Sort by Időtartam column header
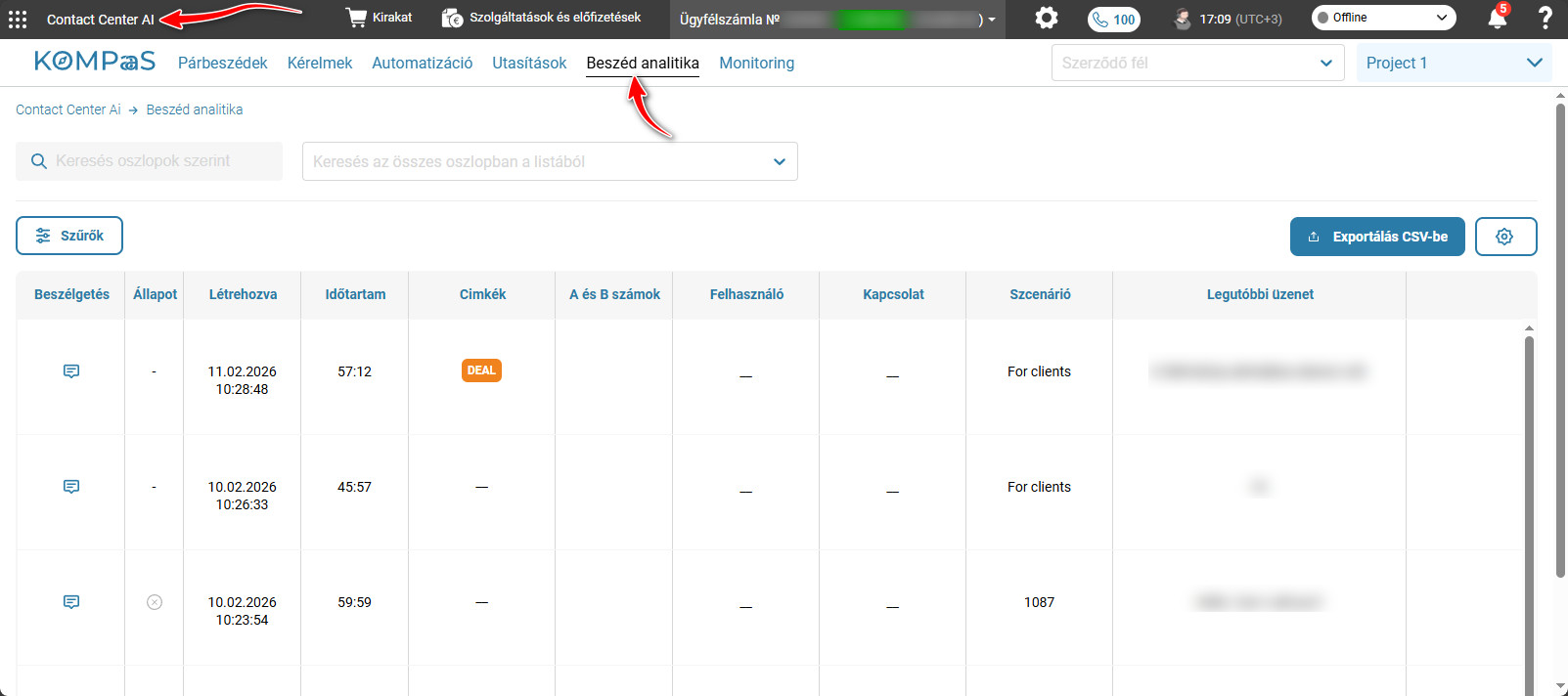This screenshot has height=696, width=1568. (x=355, y=294)
